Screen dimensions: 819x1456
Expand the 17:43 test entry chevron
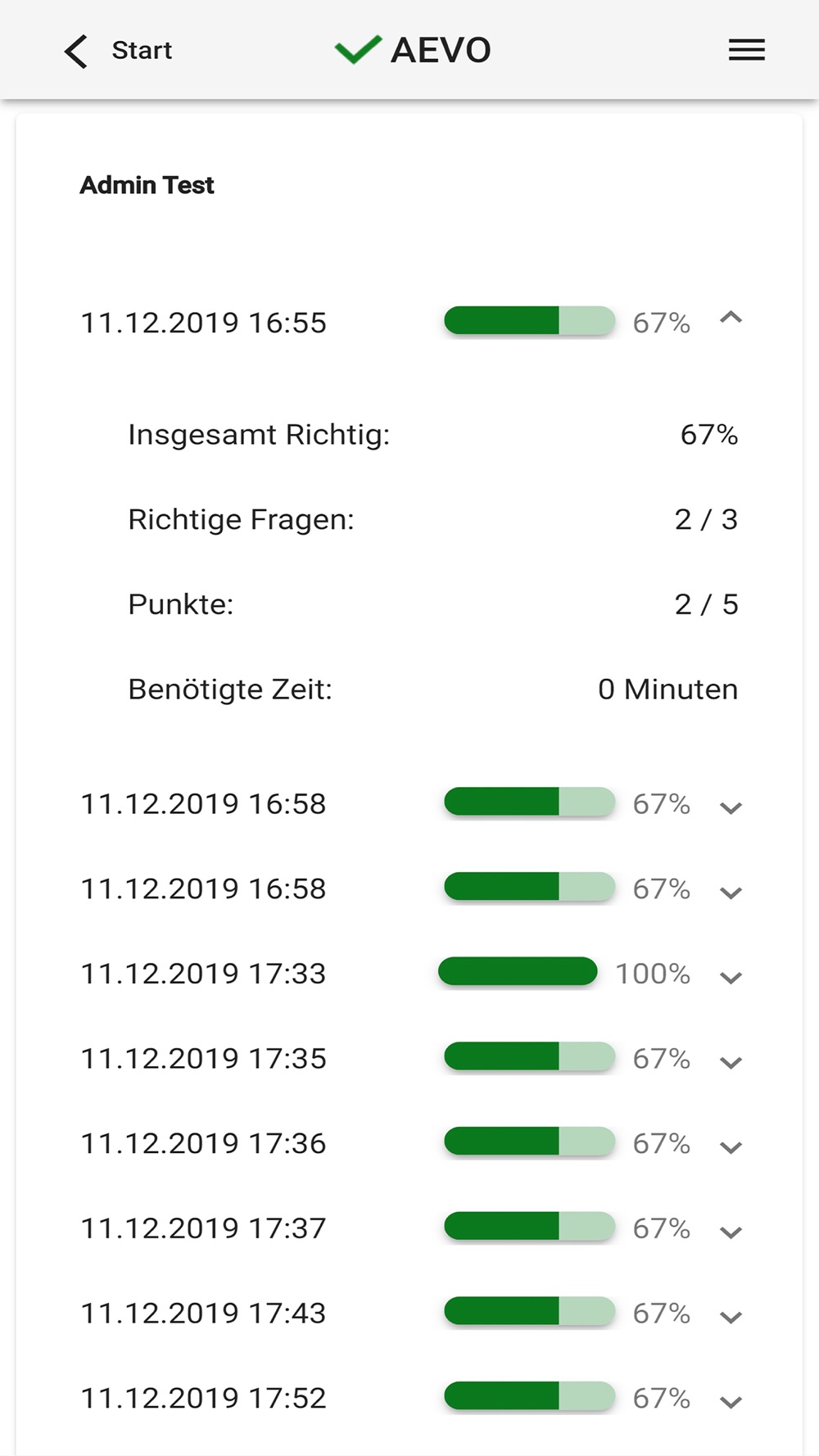(x=731, y=1317)
